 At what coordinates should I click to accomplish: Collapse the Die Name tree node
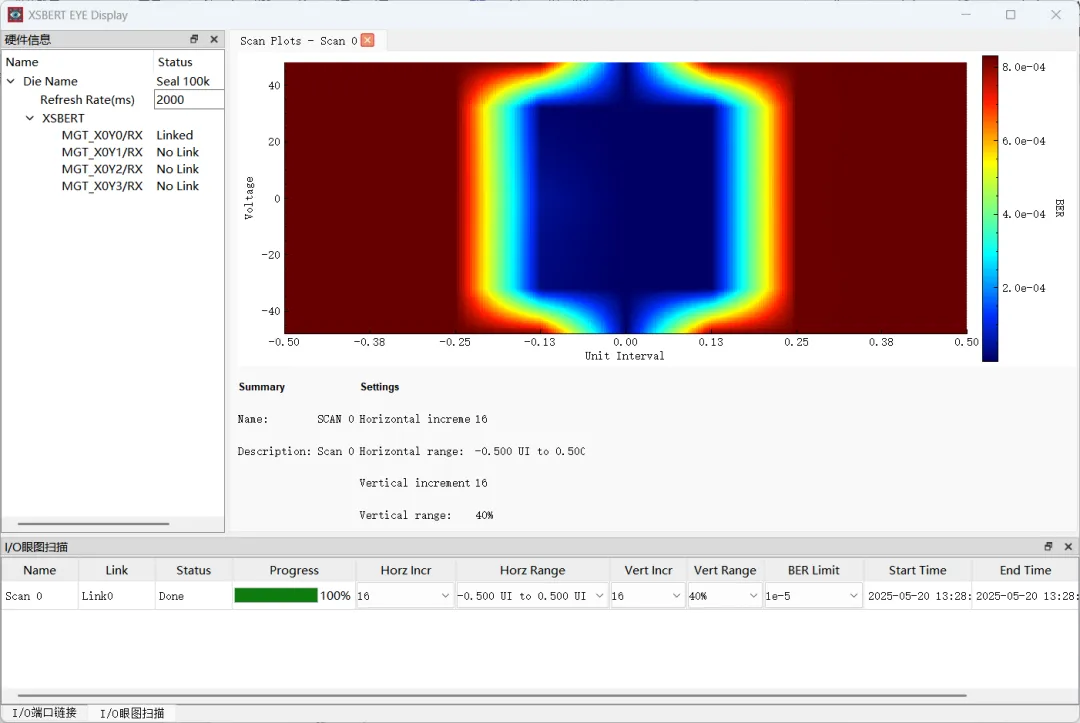coord(11,81)
